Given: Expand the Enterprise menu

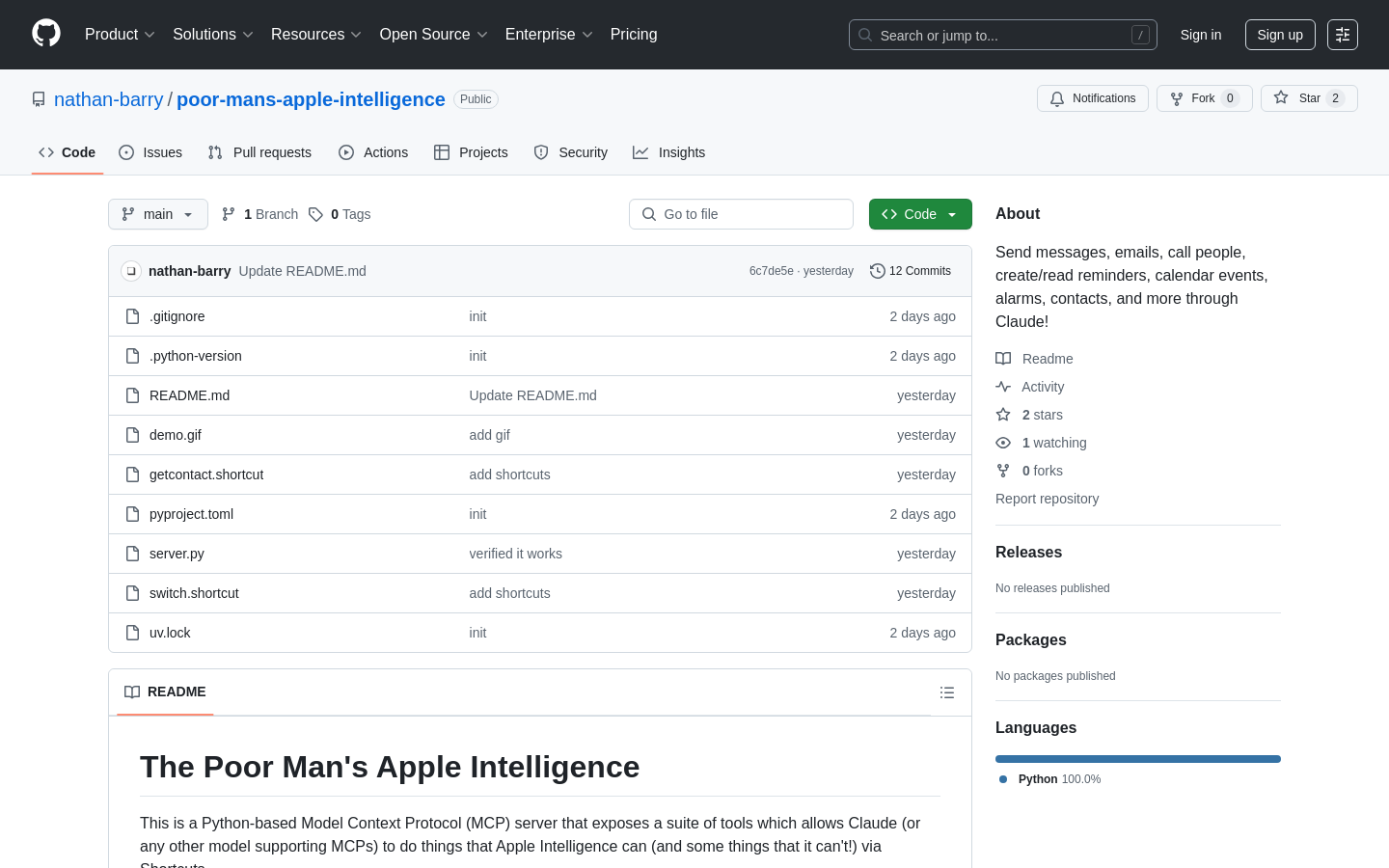Looking at the screenshot, I should (x=549, y=34).
